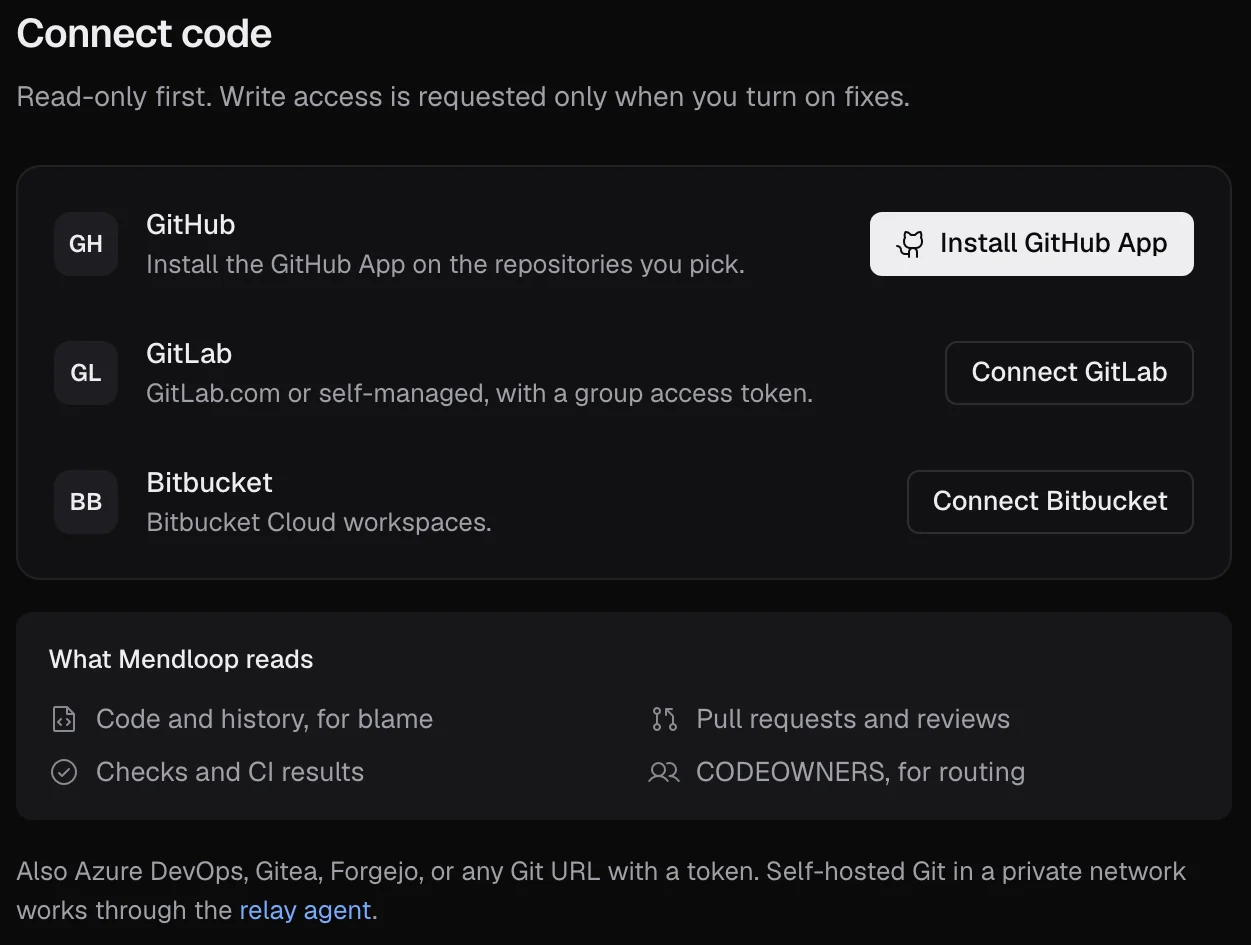
Task: Click 'Pull requests and reviews' text
Action: point(853,719)
